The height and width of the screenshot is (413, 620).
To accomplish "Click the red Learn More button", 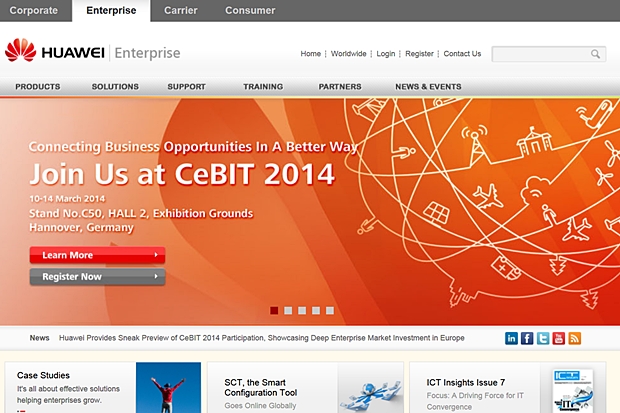I will (97, 255).
